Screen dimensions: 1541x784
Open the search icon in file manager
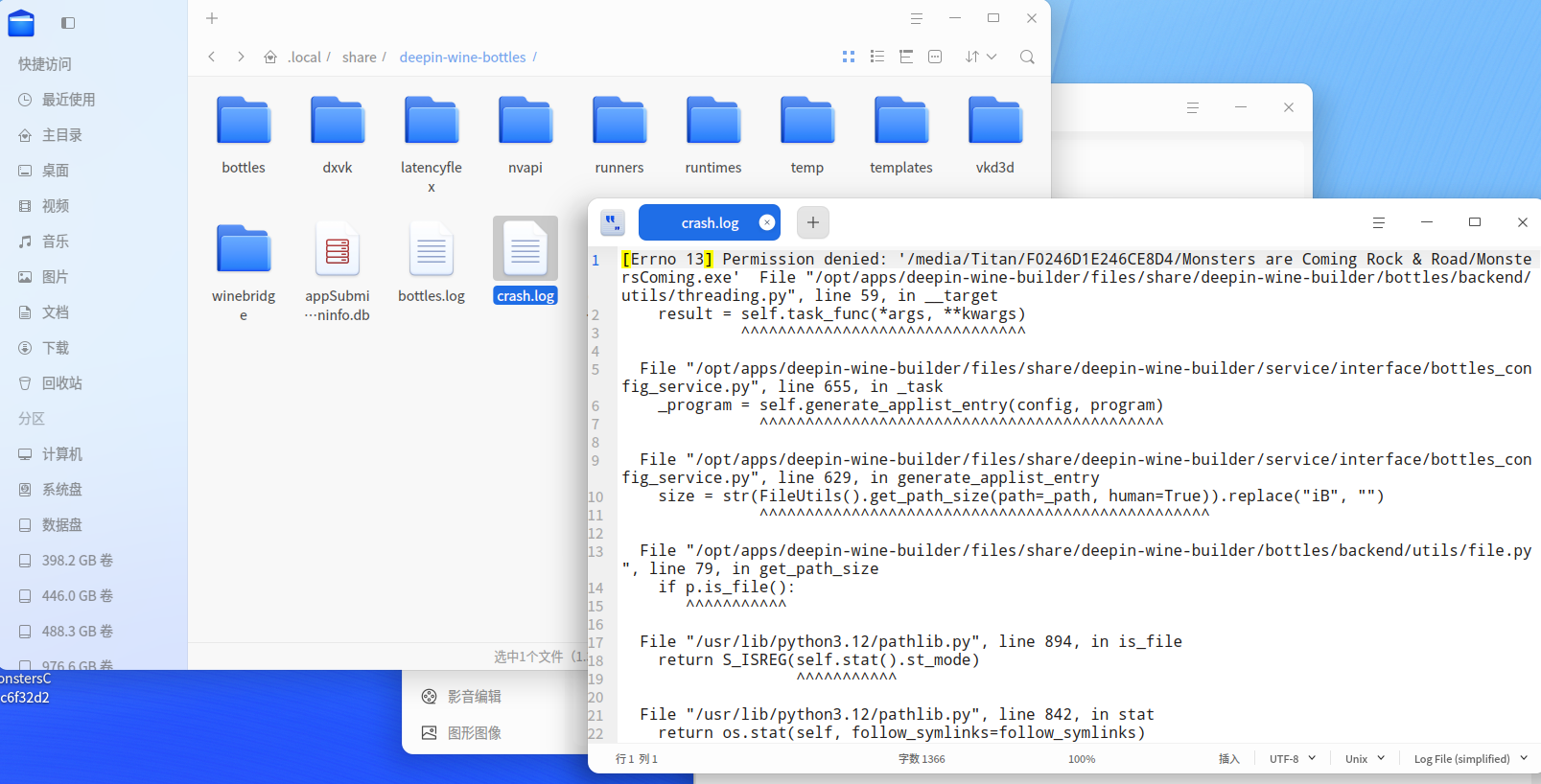click(x=1027, y=58)
